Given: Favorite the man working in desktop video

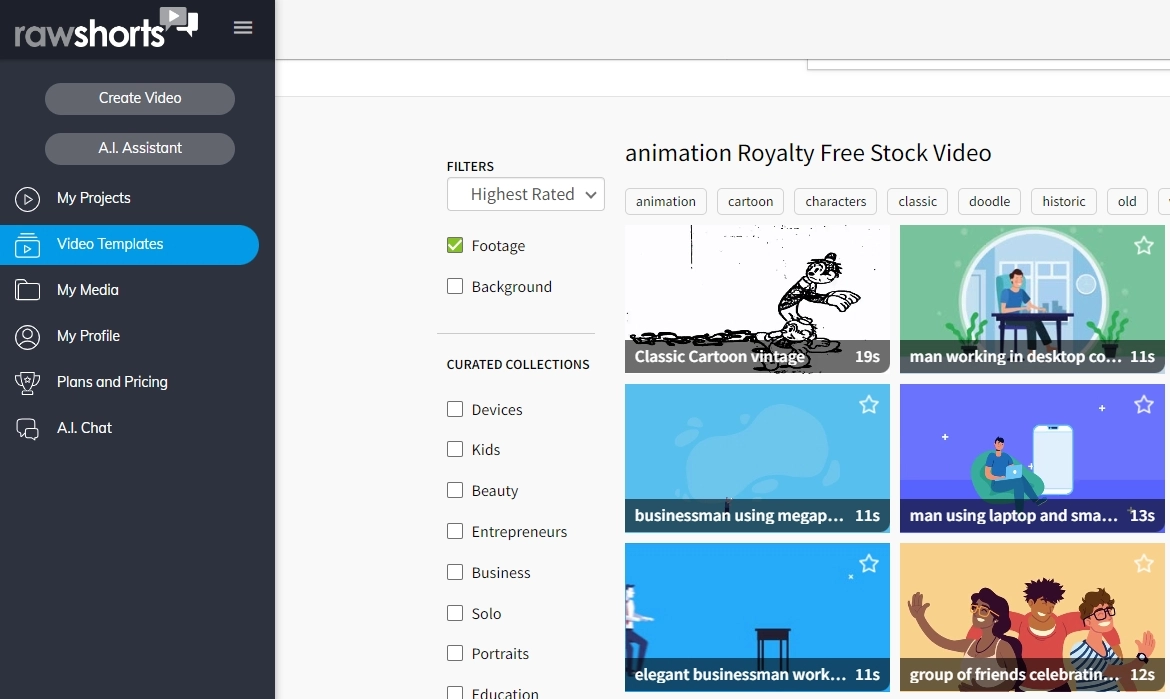Looking at the screenshot, I should (1143, 245).
